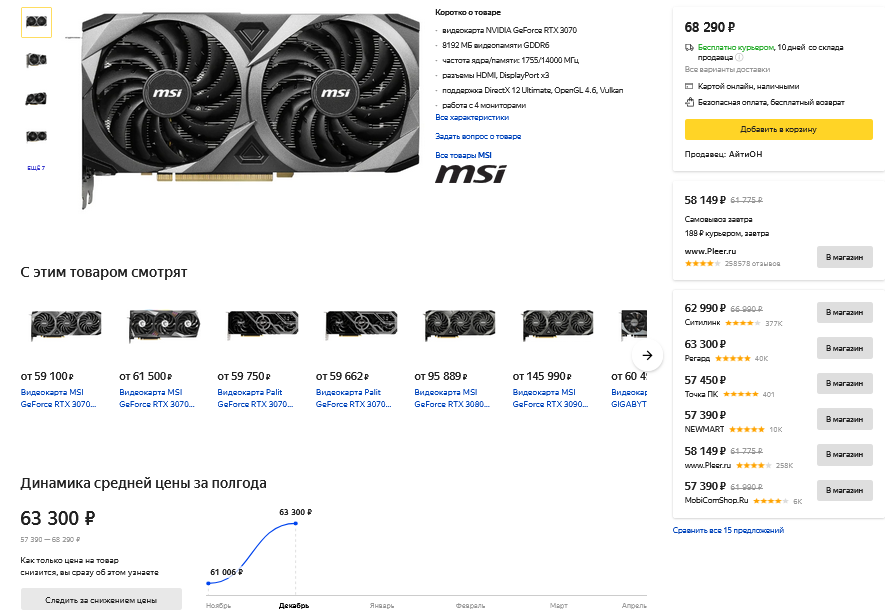Viewport: 885px width, 613px height.
Task: Click the card payment icon
Action: pyautogui.click(x=690, y=86)
